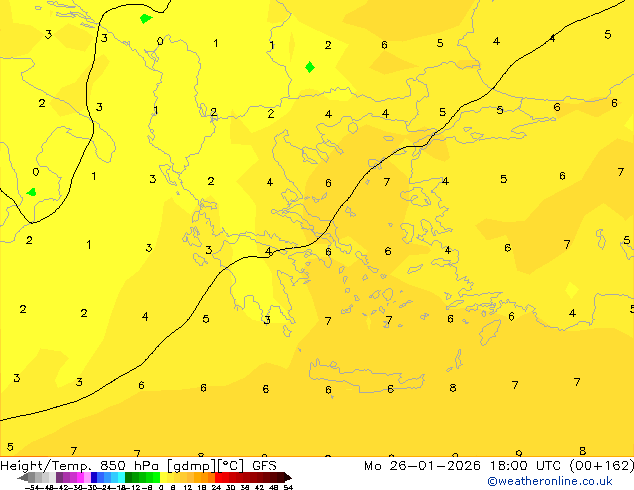This screenshot has height=490, width=634.
Task: Click the 'Height/Temp. 850 hPa' chart title
Action: [x=80, y=465]
